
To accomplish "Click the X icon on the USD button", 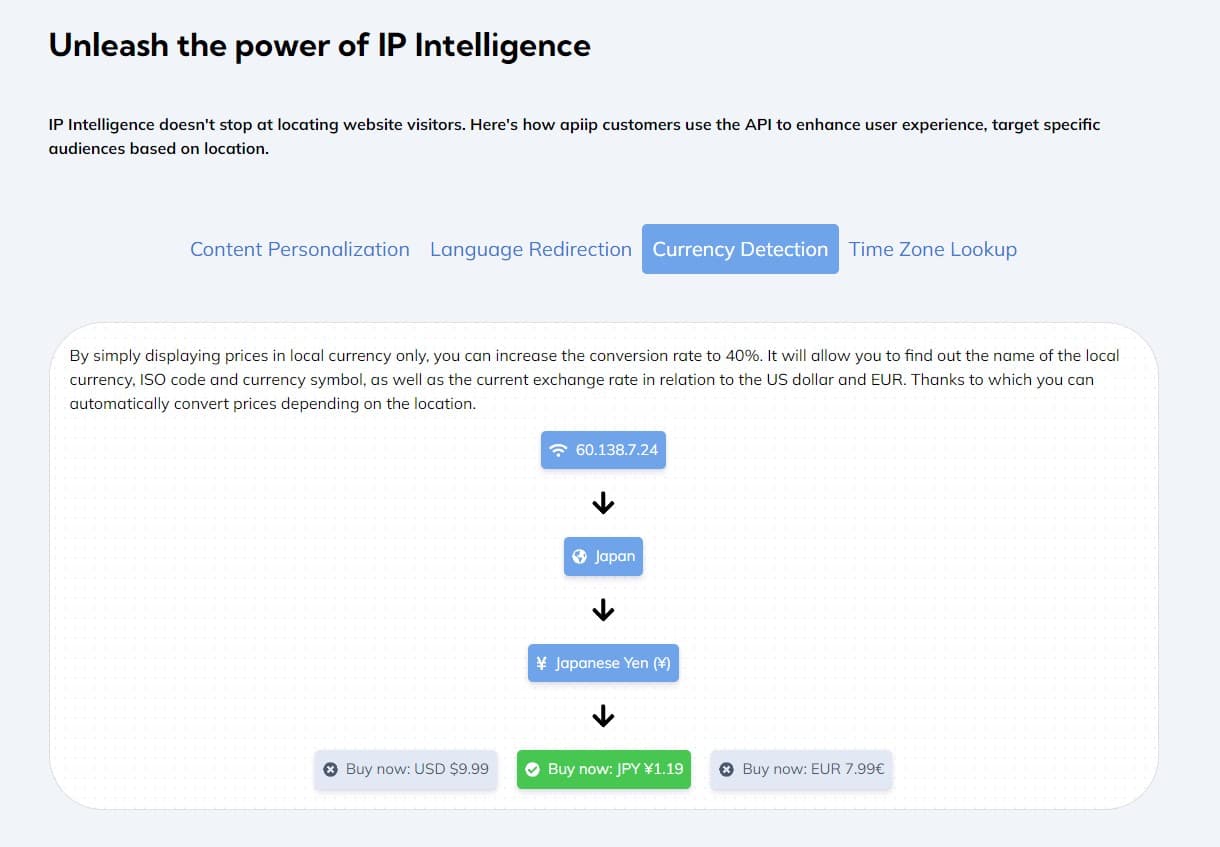I will (330, 769).
